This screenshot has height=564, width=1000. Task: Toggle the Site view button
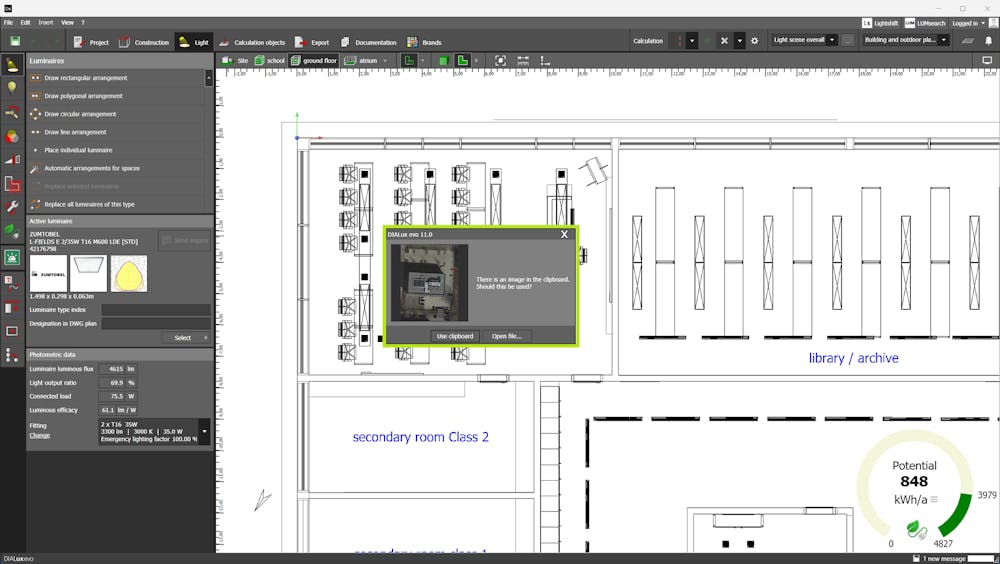point(236,61)
